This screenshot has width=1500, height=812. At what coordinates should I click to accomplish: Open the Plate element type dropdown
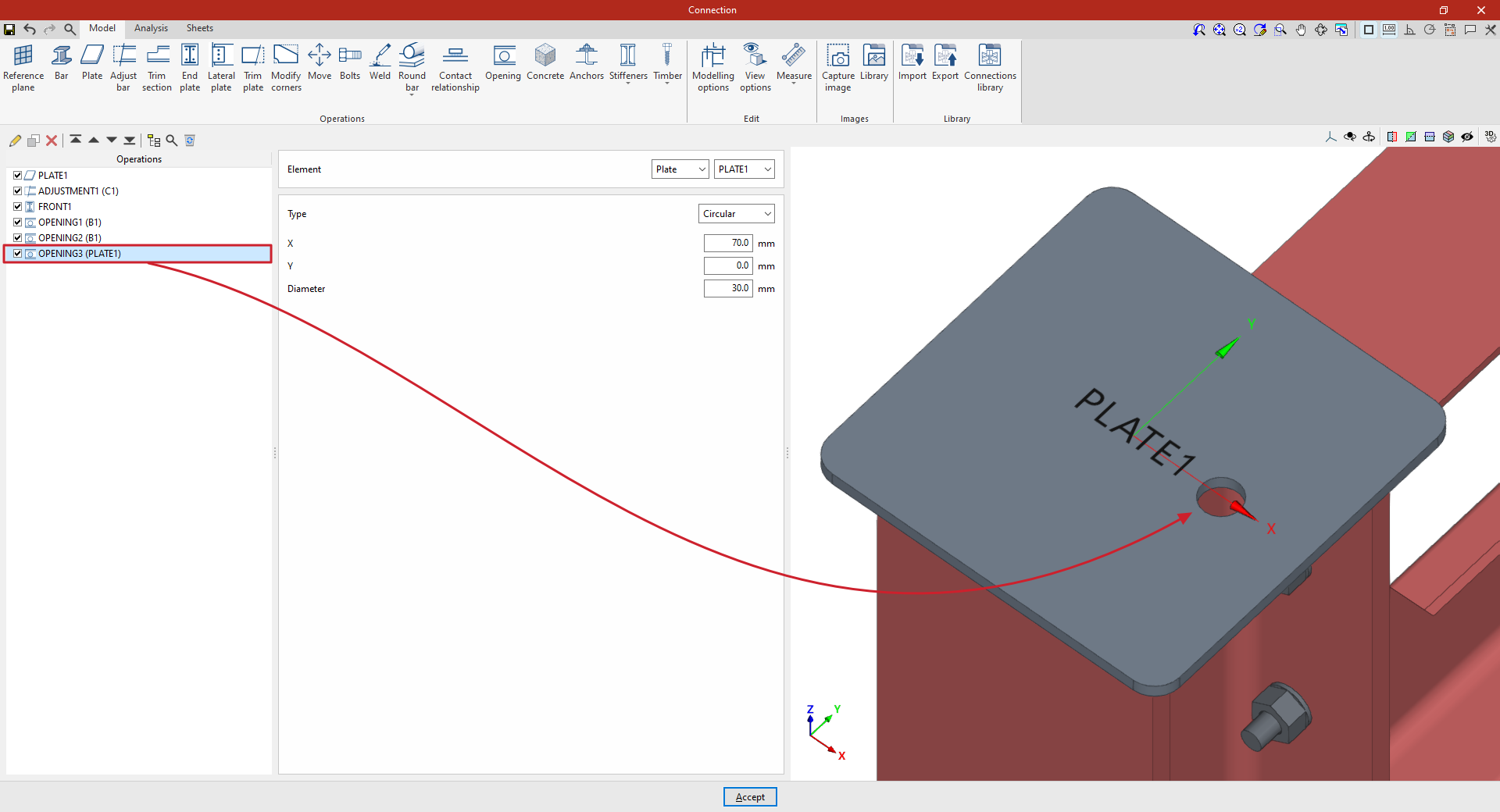coord(680,169)
